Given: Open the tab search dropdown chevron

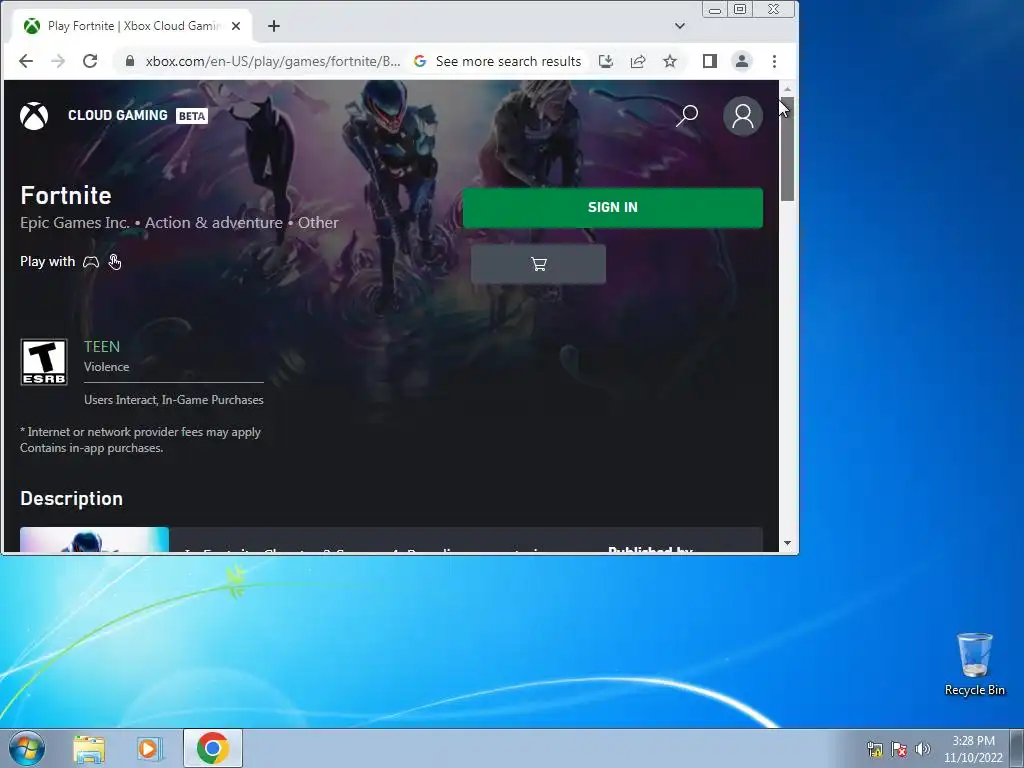Looking at the screenshot, I should tap(680, 26).
